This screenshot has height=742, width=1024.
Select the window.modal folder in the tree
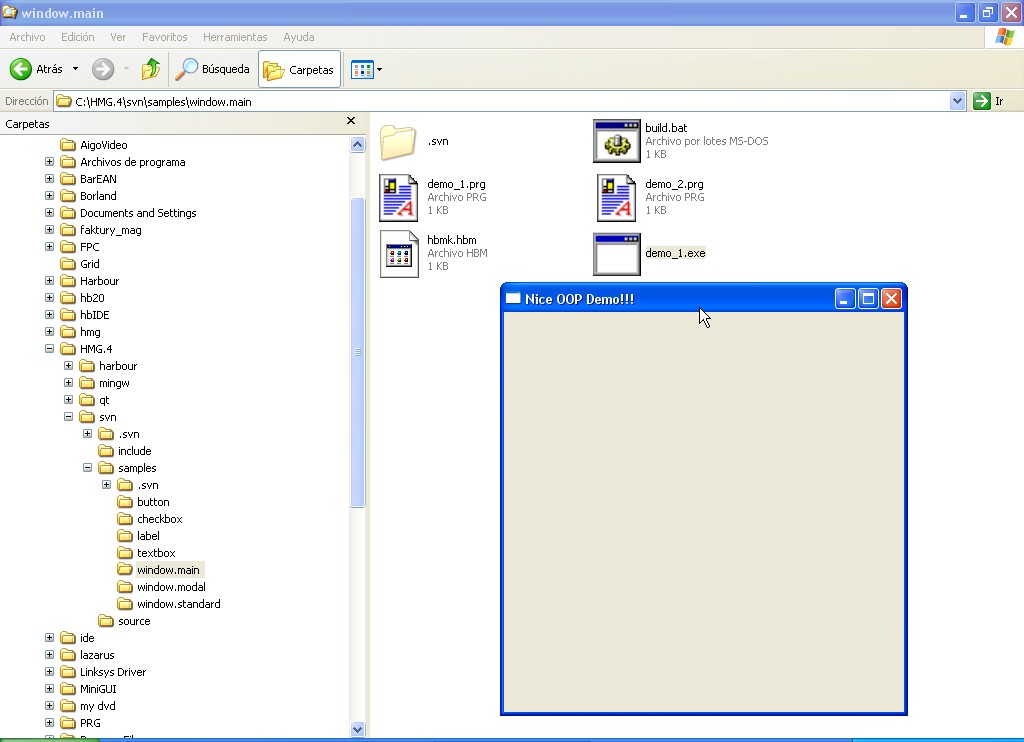point(172,587)
